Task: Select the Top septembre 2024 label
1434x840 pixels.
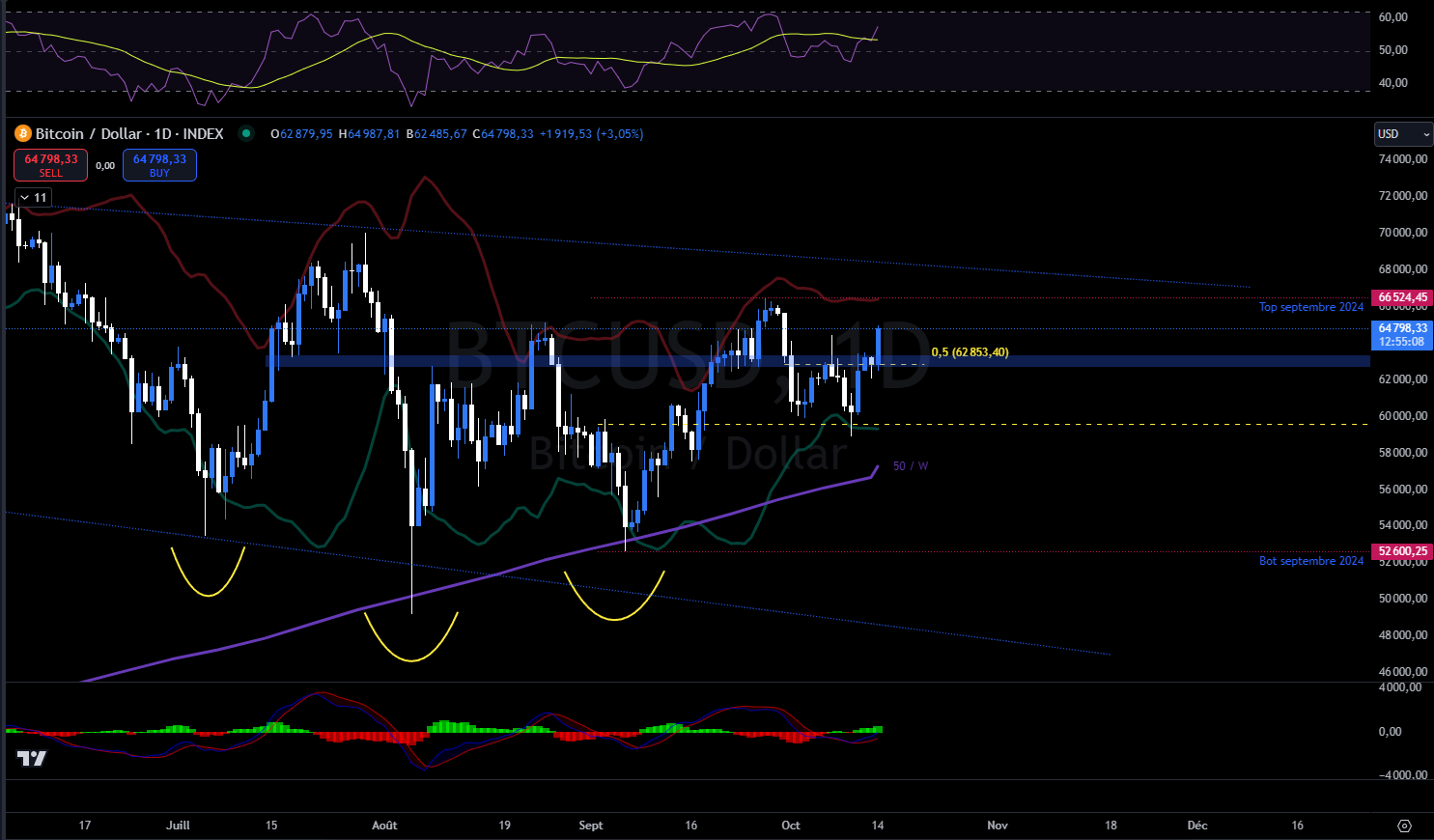Action: 1310,306
